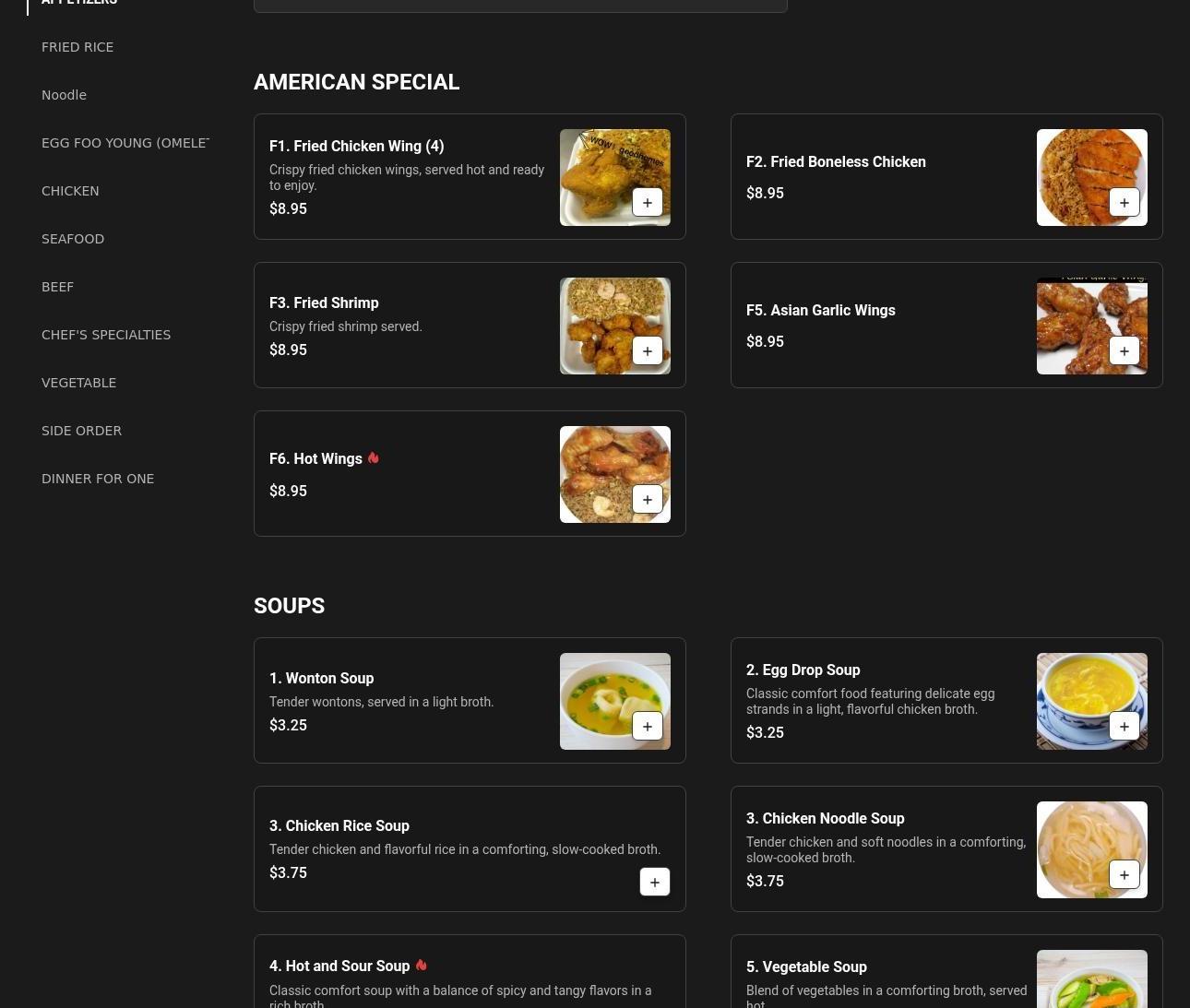Screen dimensions: 1190x1008
Task: Click the $8.95 price of Asian Garlic Wings
Action: [766, 341]
